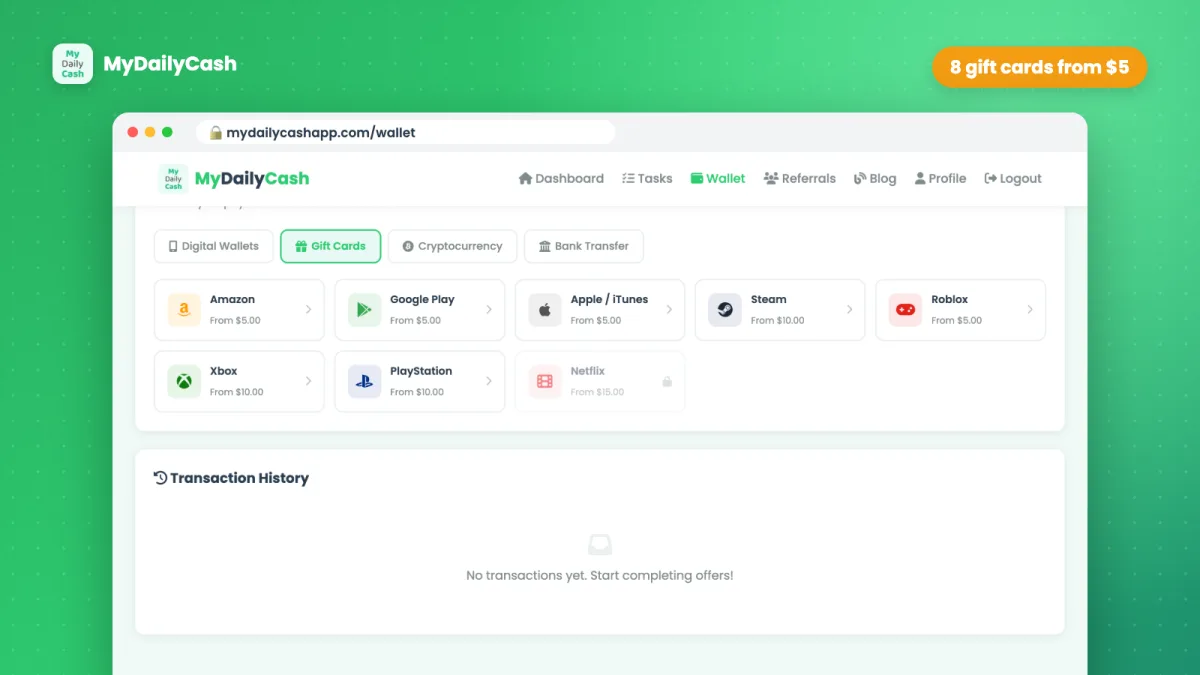Click the Amazon gift card icon
This screenshot has width=1200, height=675.
[184, 310]
